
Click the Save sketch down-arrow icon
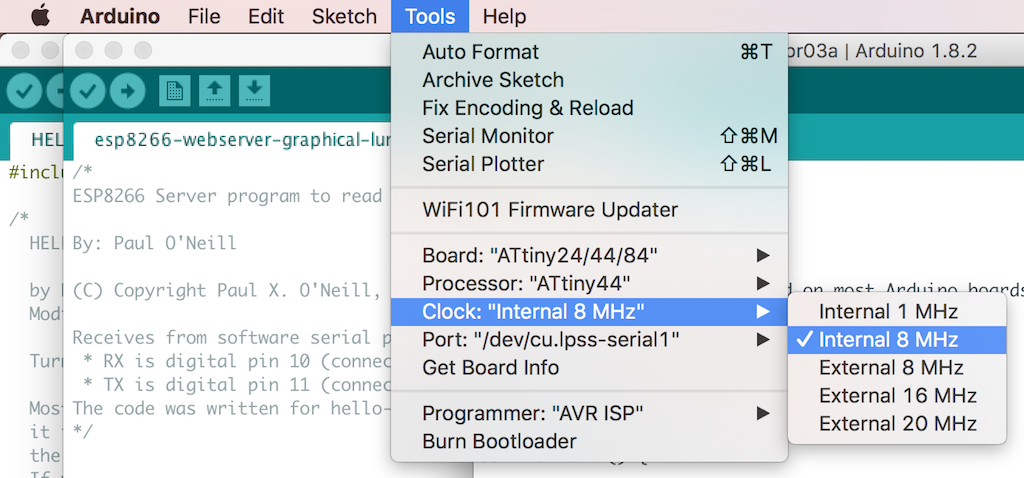254,91
